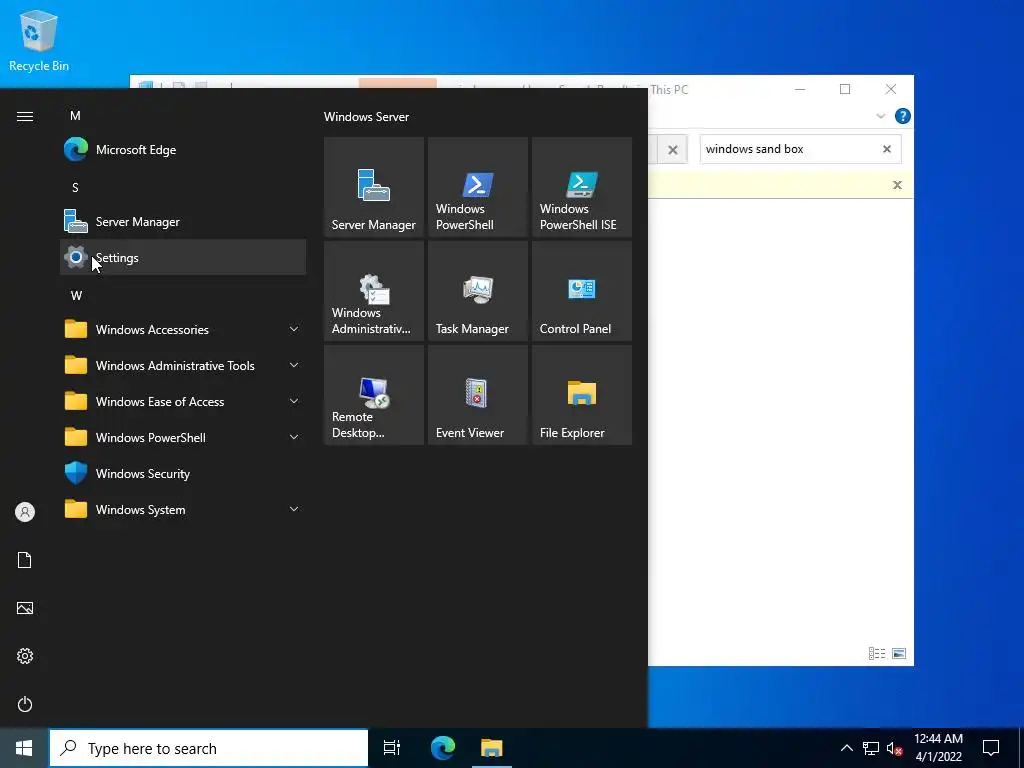Open the Windows Administrative Tools tile
This screenshot has width=1024, height=768.
pyautogui.click(x=374, y=291)
